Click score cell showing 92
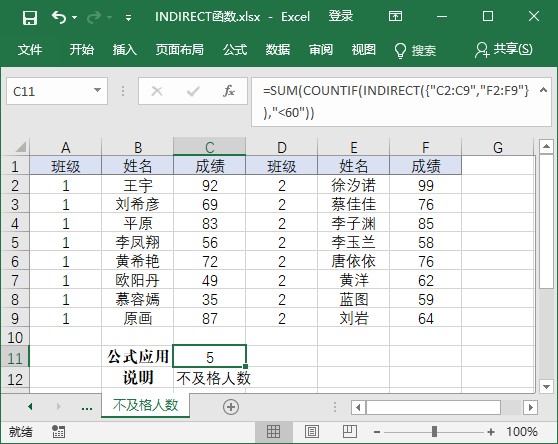558x444 pixels. click(x=210, y=186)
